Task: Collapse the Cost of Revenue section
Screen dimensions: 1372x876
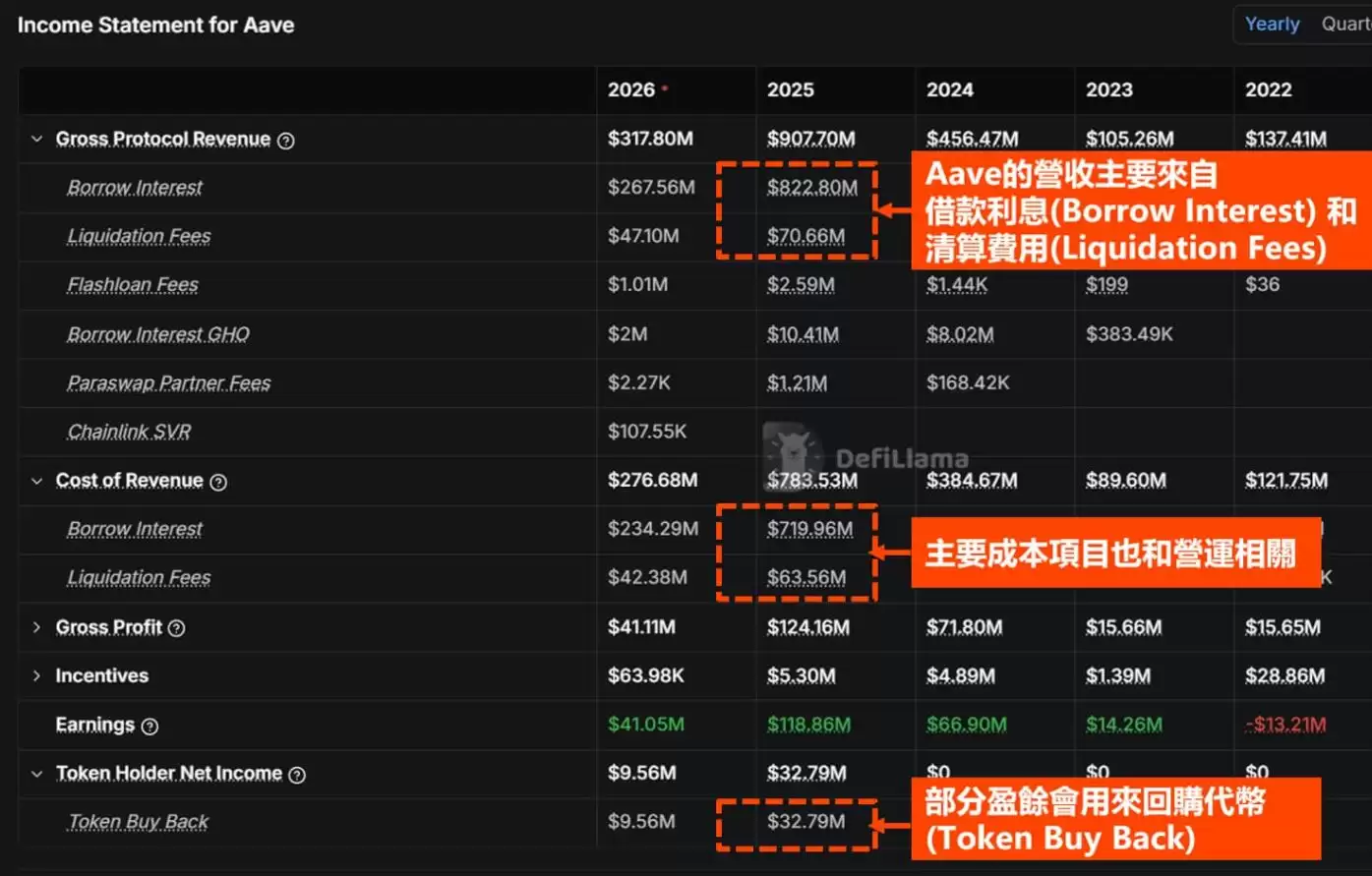Action: [x=37, y=481]
